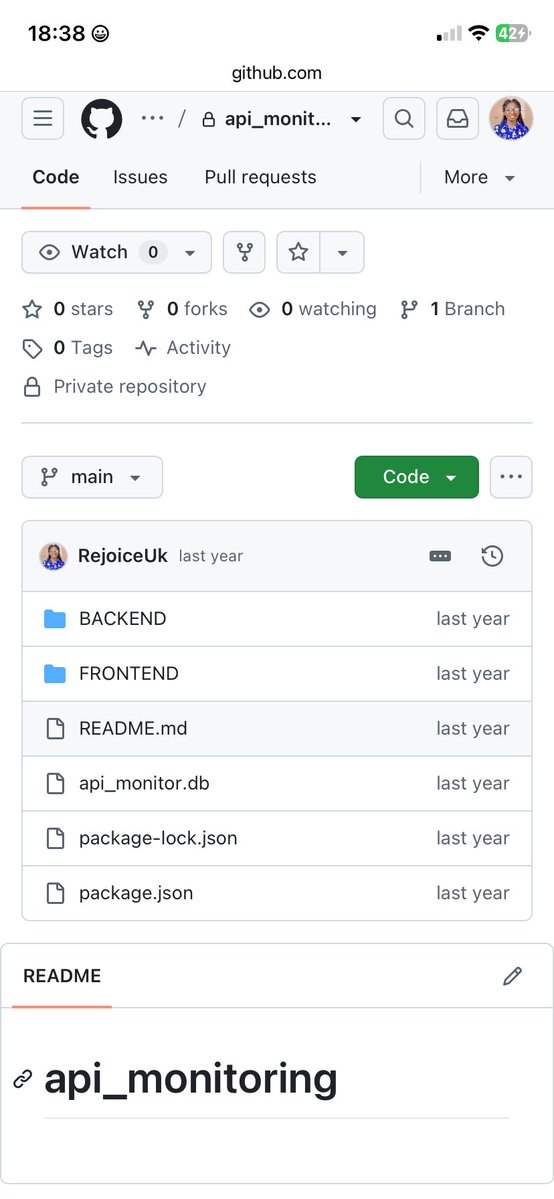Screen dimensions: 554x1199
Task: Edit README with pencil icon
Action: click(512, 976)
